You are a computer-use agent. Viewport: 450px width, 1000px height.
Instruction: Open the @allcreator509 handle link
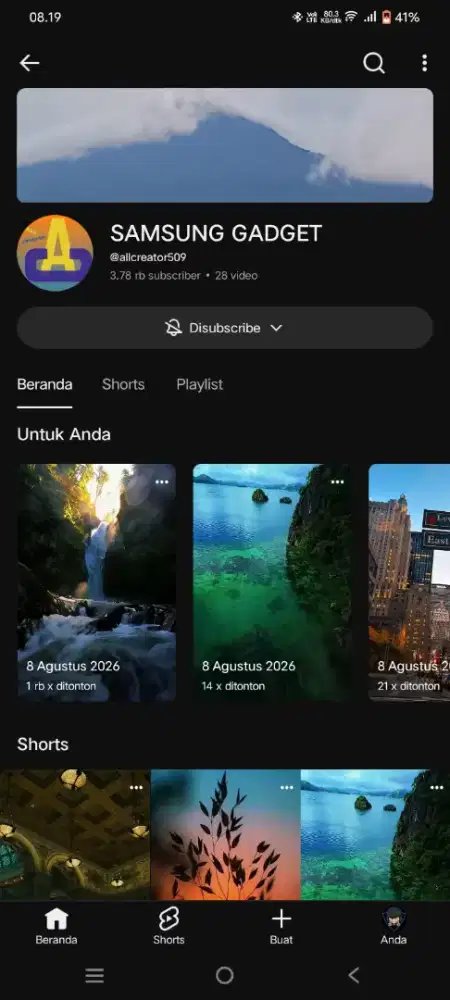(148, 258)
